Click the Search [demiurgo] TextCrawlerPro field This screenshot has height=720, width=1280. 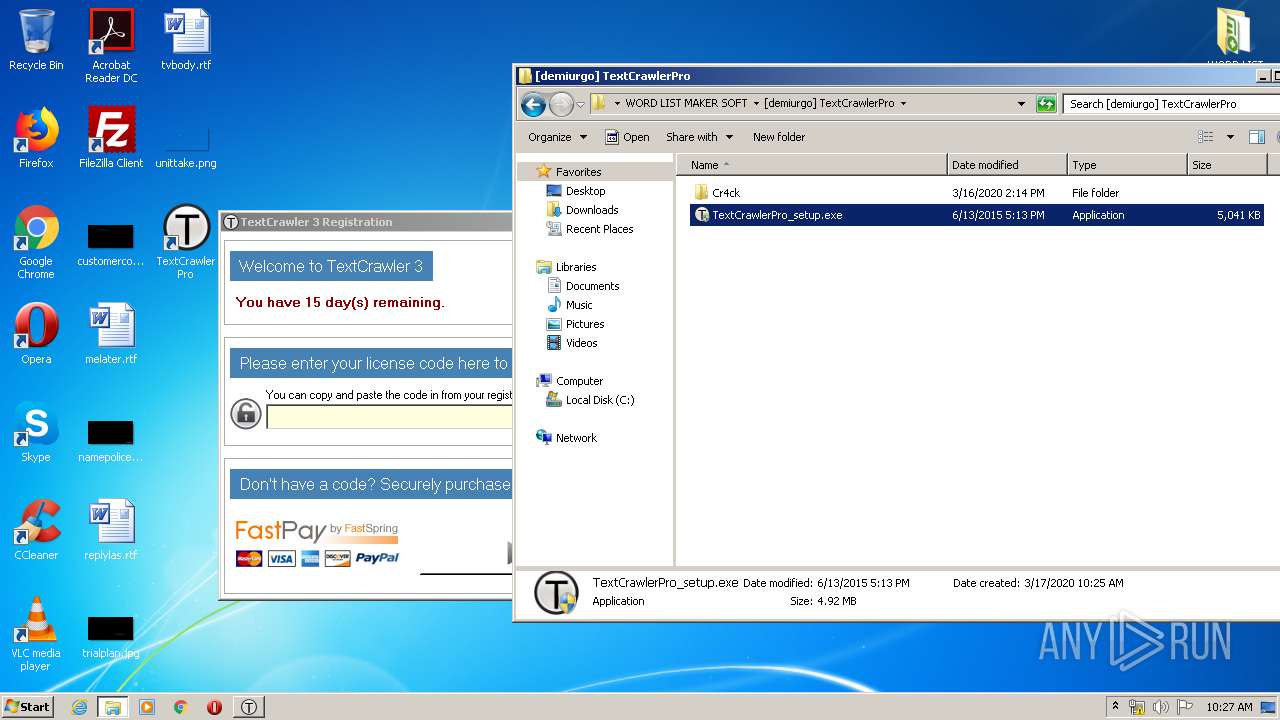pyautogui.click(x=1171, y=104)
